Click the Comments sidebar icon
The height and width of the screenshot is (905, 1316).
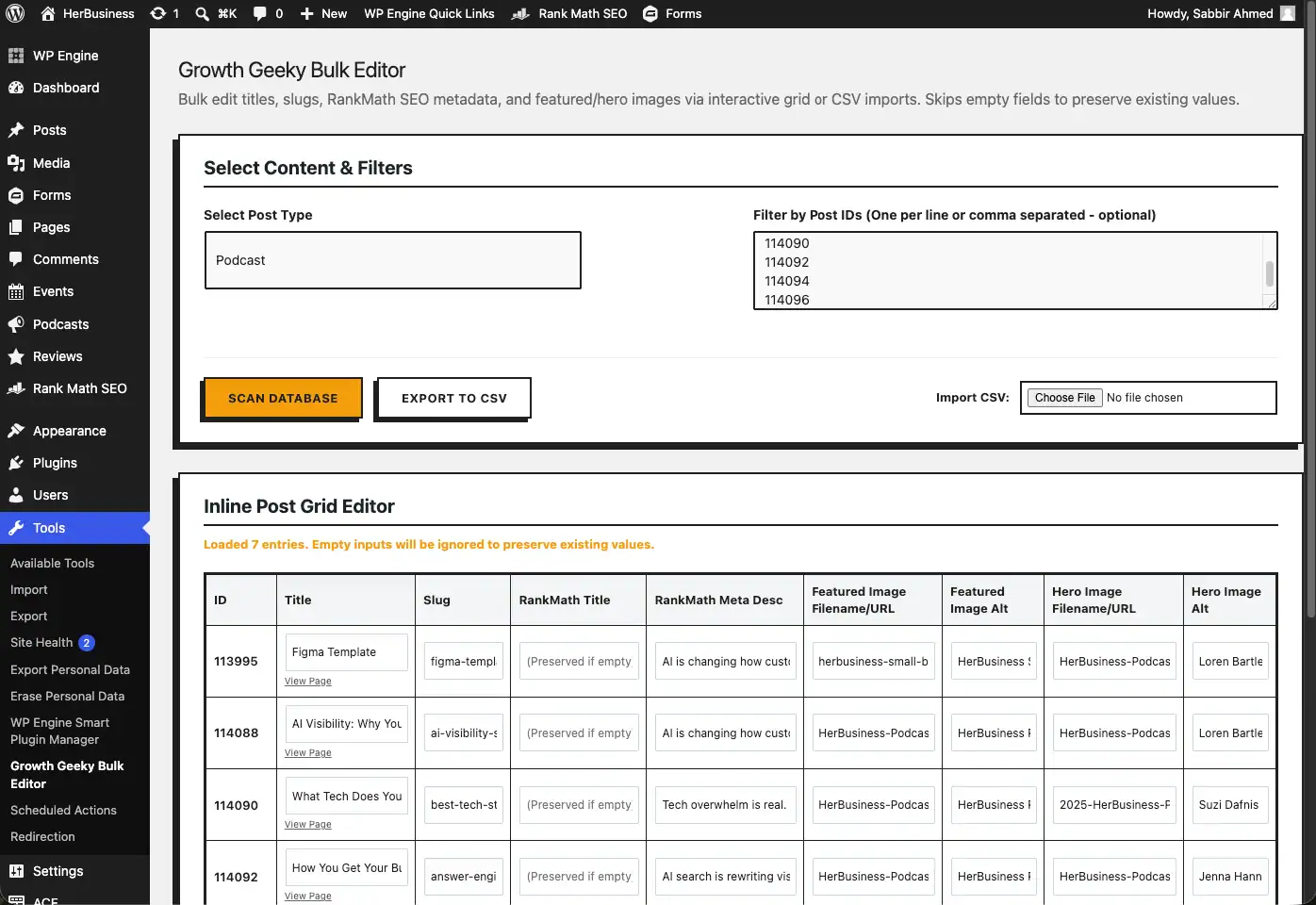16,259
